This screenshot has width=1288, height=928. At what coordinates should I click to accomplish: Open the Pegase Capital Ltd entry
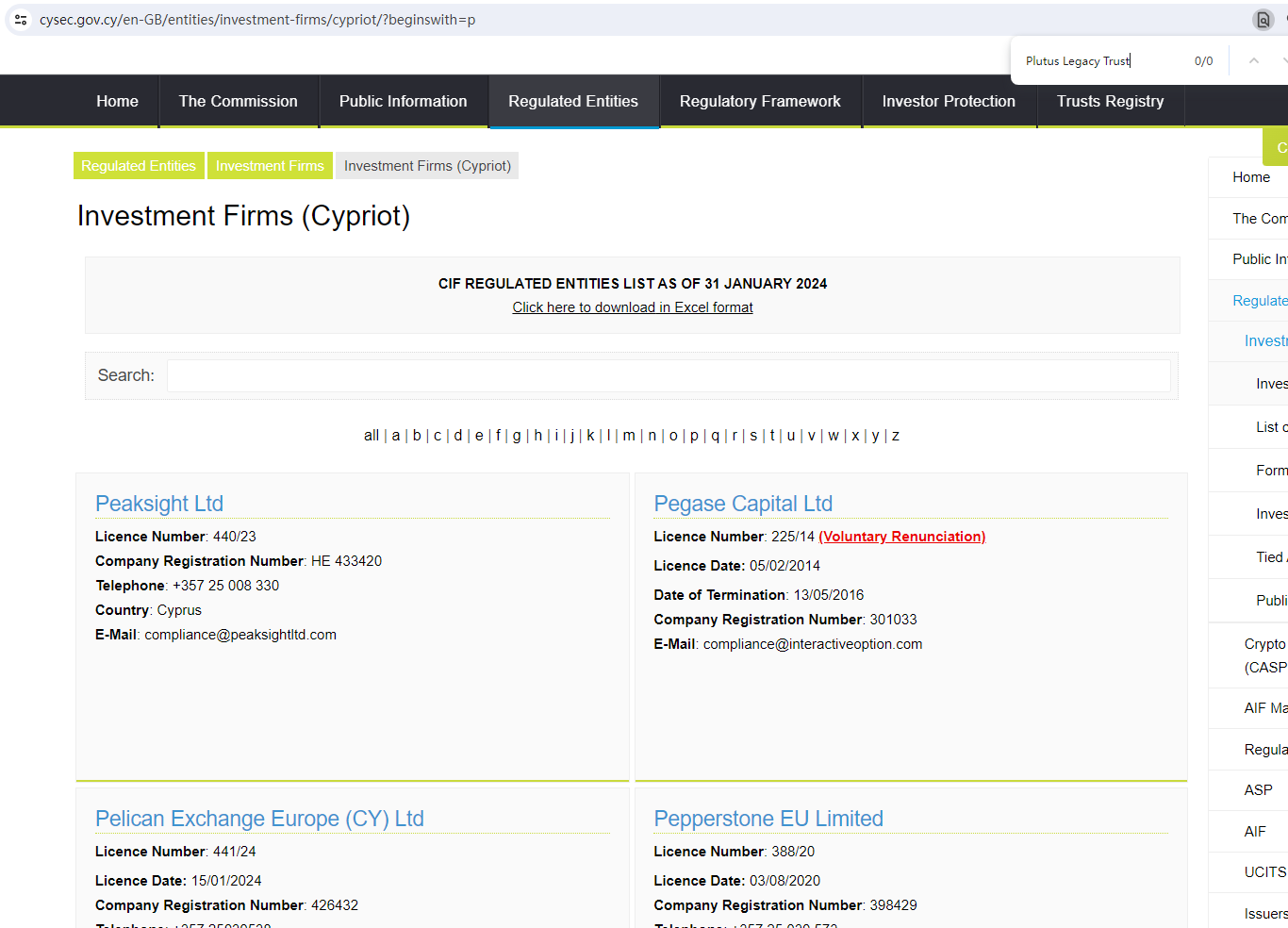(743, 504)
